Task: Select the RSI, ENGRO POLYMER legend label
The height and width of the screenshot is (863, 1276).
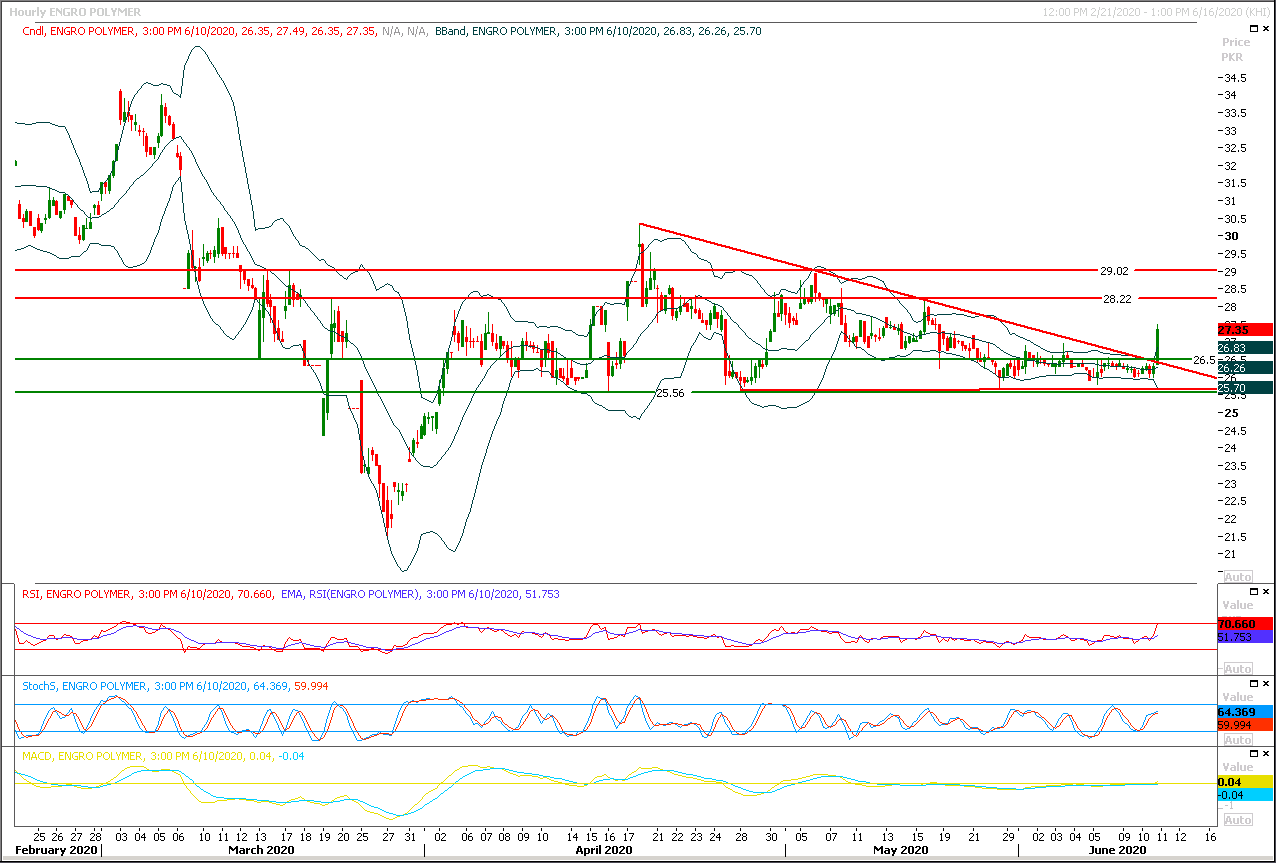Action: pos(148,594)
